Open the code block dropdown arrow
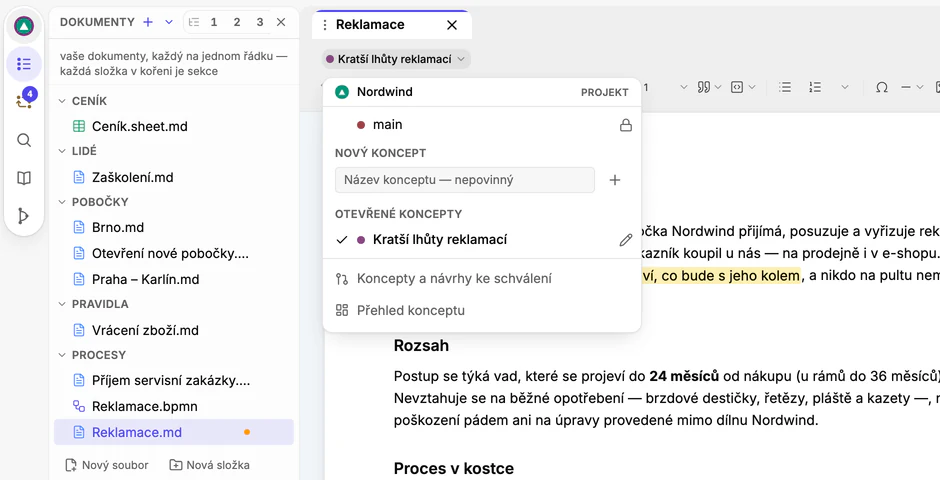Image resolution: width=940 pixels, height=480 pixels. (752, 87)
